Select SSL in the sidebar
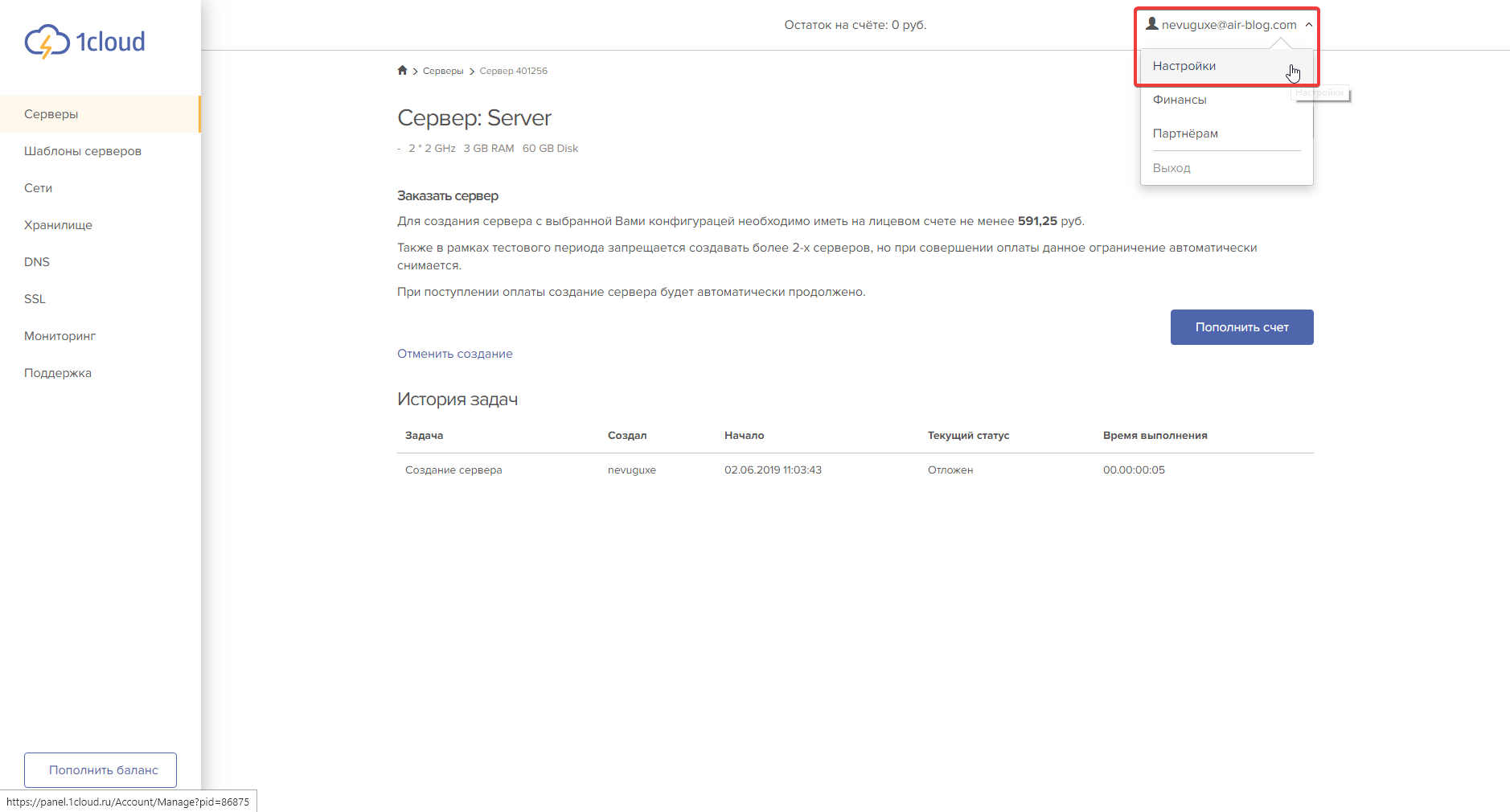 click(x=35, y=299)
